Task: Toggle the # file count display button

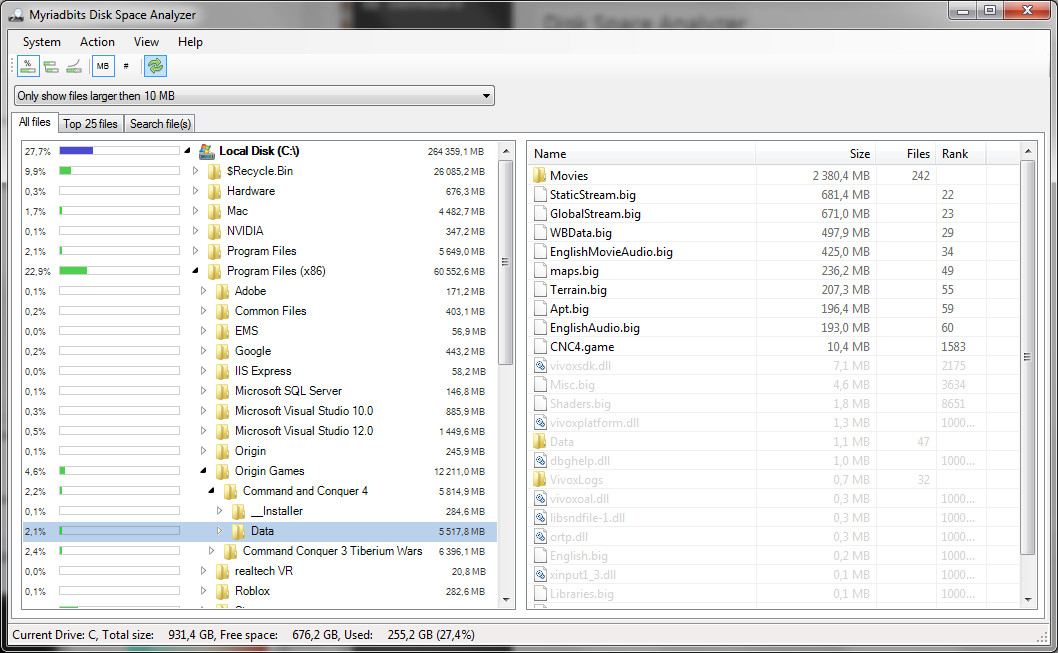Action: tap(126, 66)
